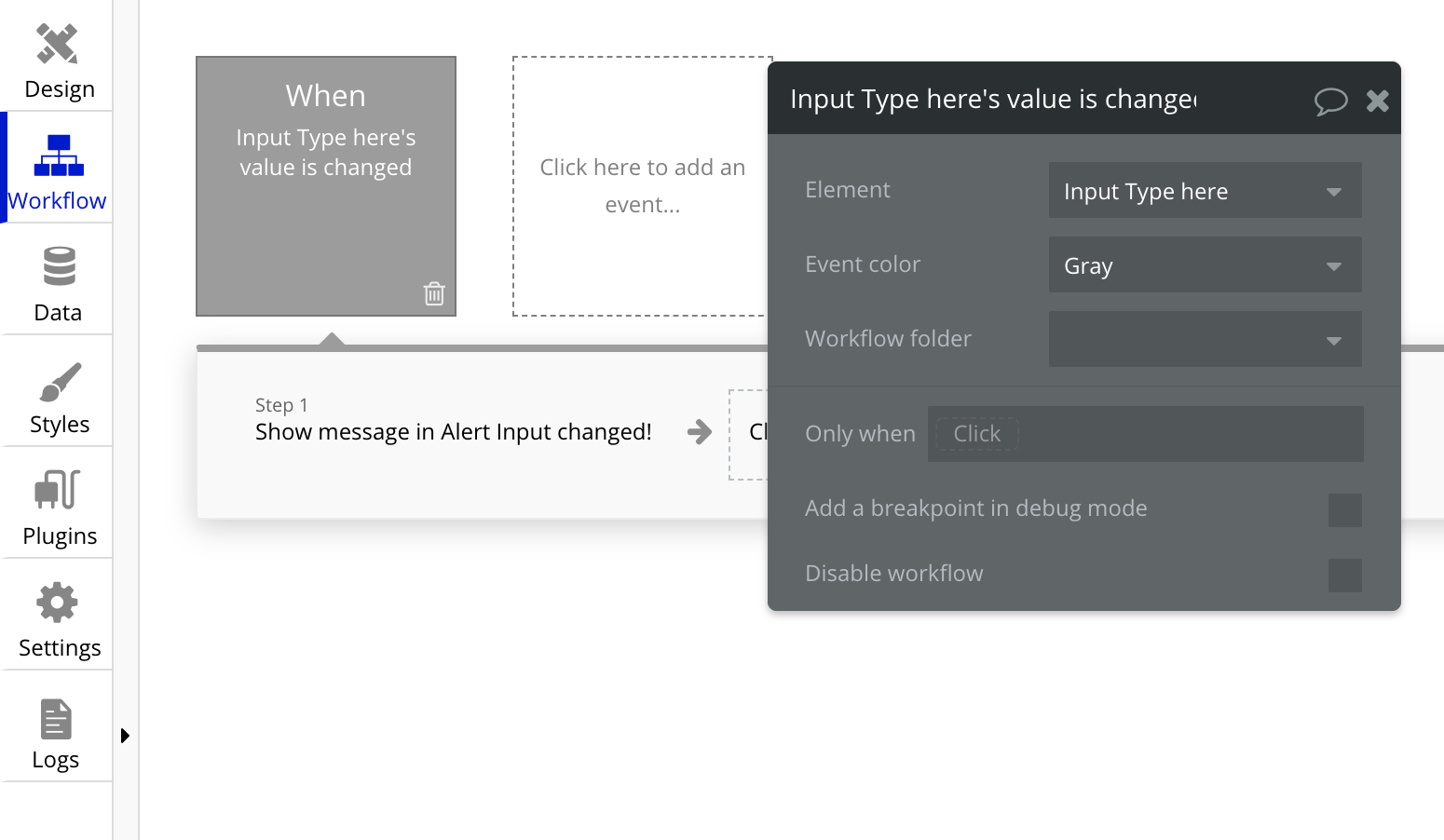This screenshot has width=1444, height=840.
Task: Open the empty Workflow folder dropdown
Action: point(1205,339)
